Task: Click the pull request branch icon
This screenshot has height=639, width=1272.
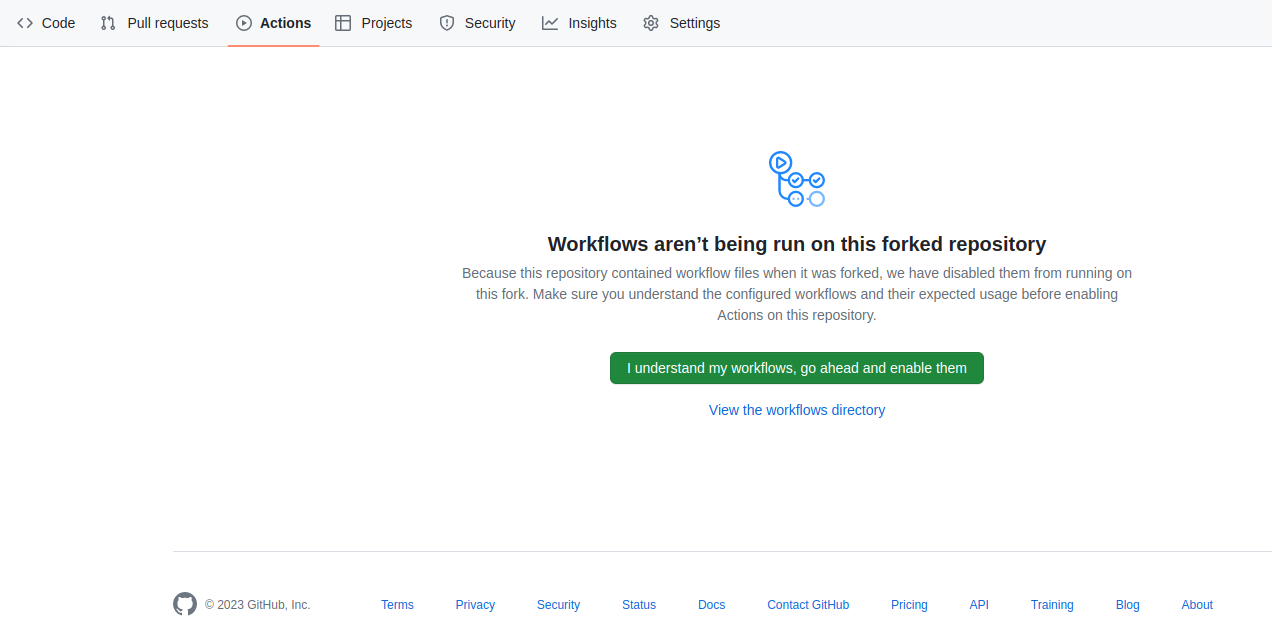Action: click(x=108, y=23)
